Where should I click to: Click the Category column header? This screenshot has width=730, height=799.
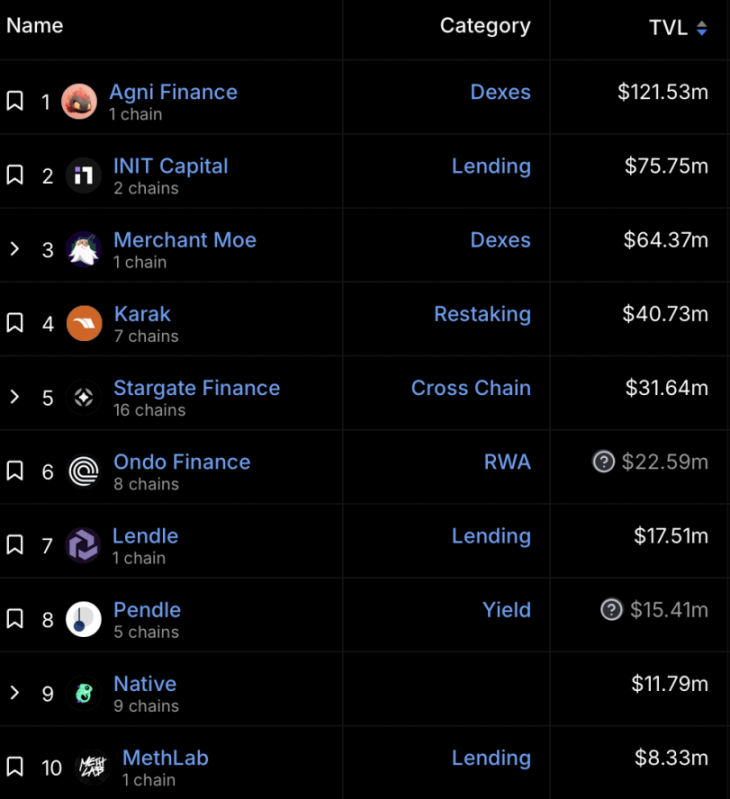(485, 26)
